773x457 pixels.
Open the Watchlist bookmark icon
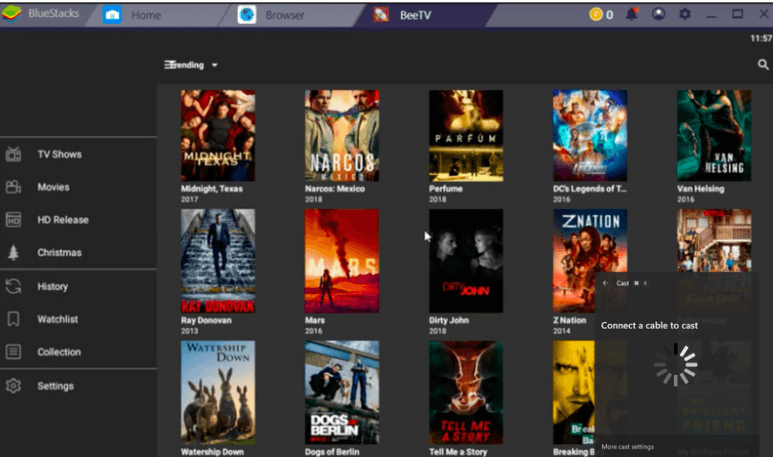(x=14, y=319)
